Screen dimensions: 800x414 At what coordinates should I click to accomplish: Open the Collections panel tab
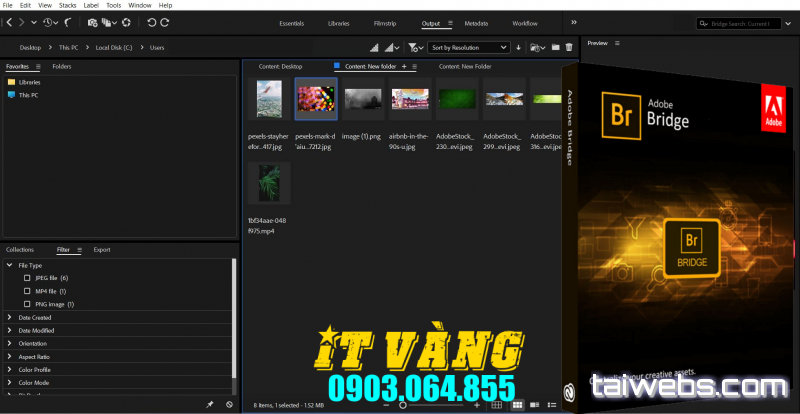pos(20,250)
